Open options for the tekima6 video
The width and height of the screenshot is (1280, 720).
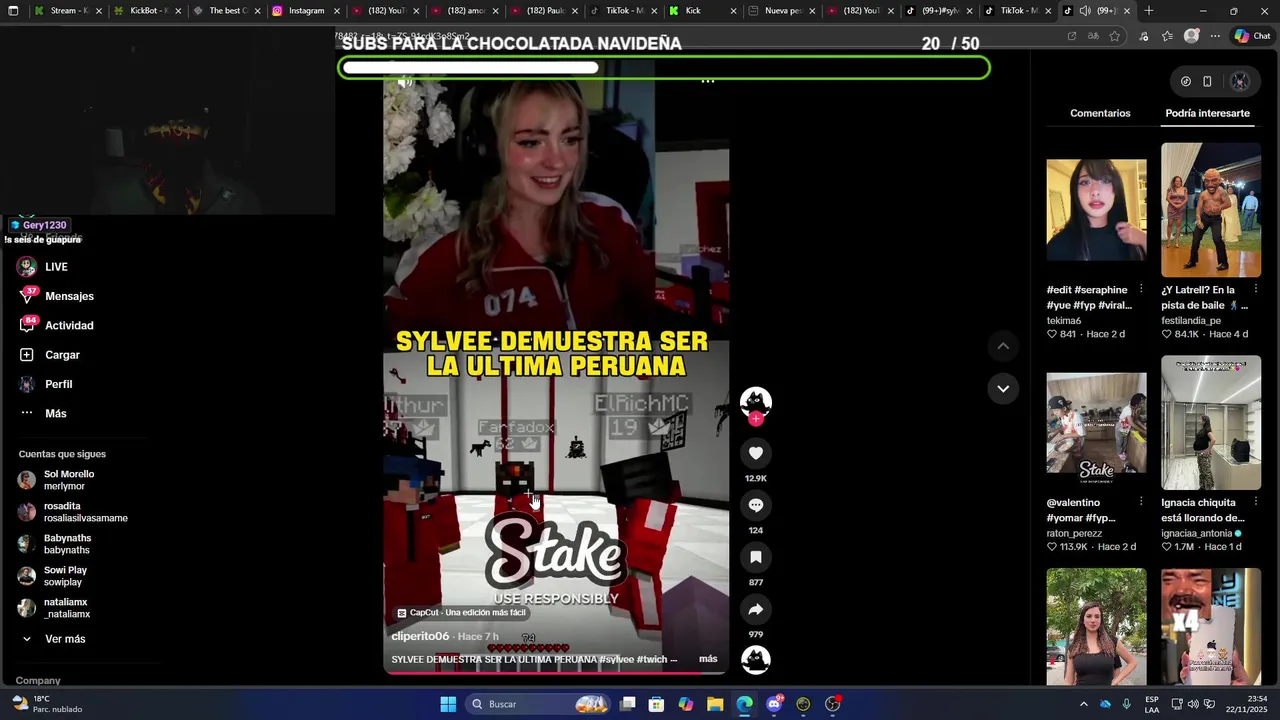click(x=1141, y=289)
